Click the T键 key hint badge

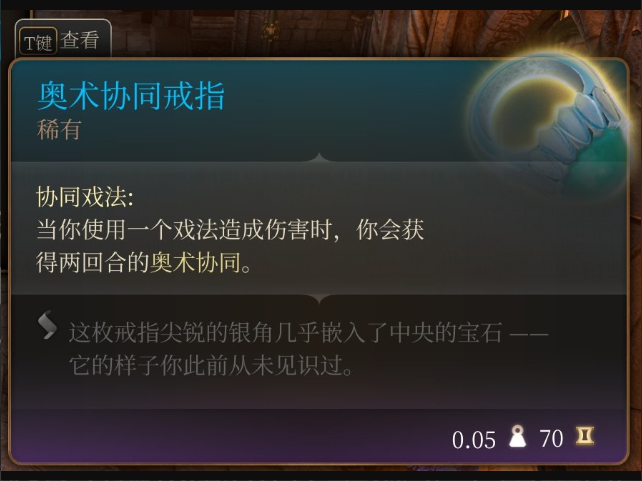(38, 41)
